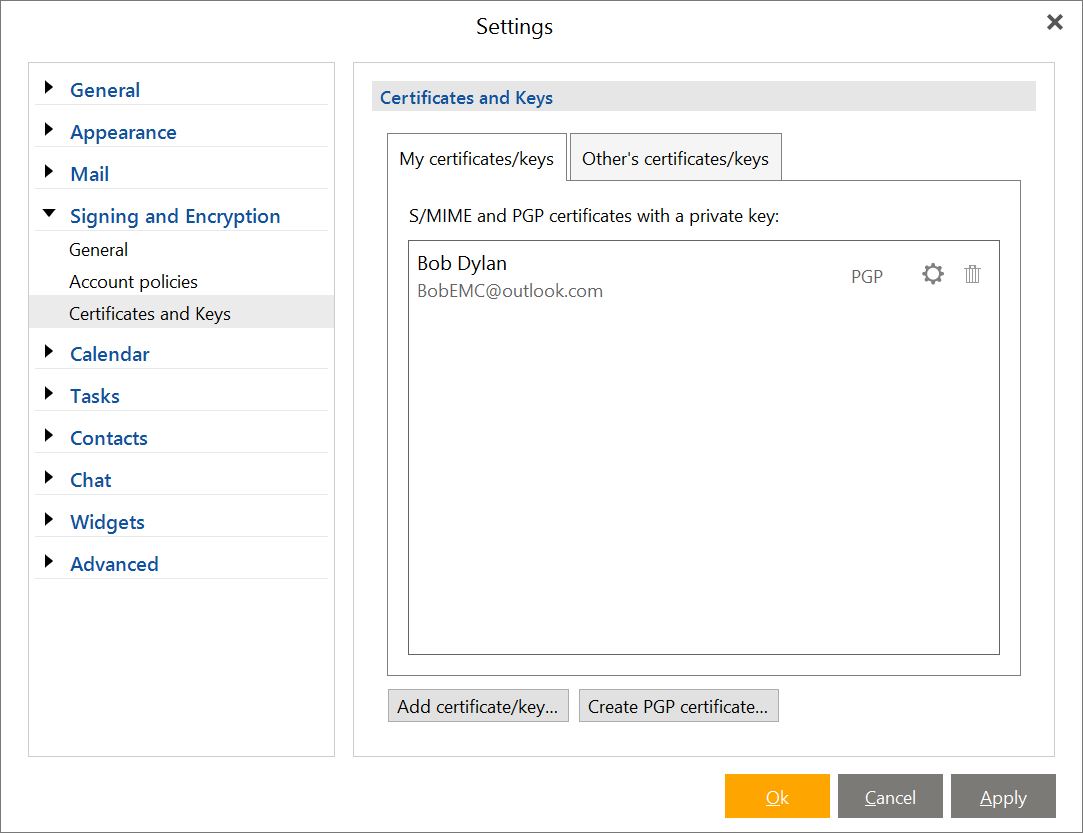Open Account policies under Signing and Encryption
Image resolution: width=1083 pixels, height=833 pixels.
point(133,282)
